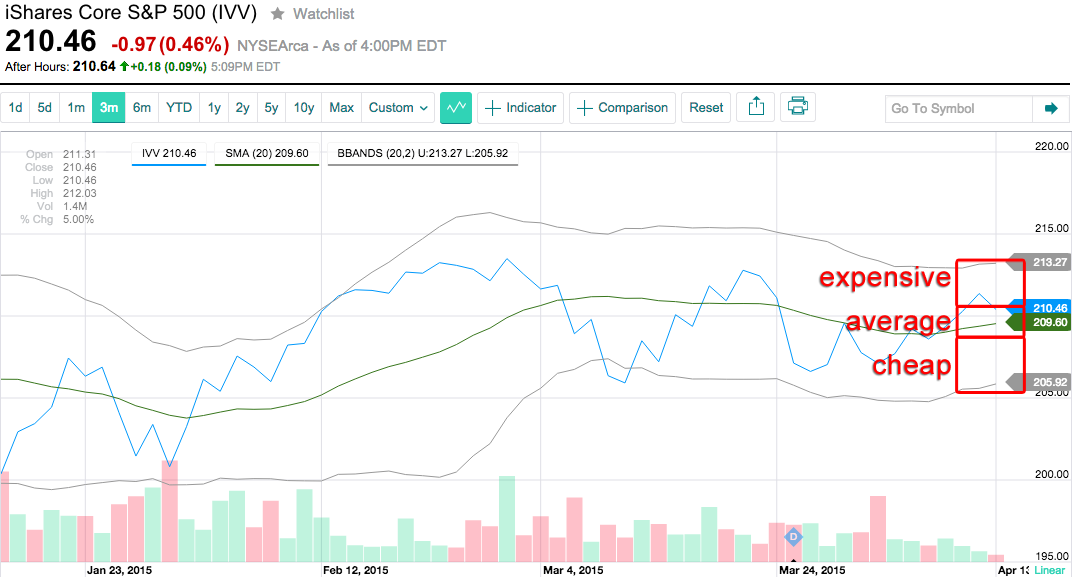The height and width of the screenshot is (587, 1073).
Task: Click the % Chg 5.00% value
Action: 79,219
